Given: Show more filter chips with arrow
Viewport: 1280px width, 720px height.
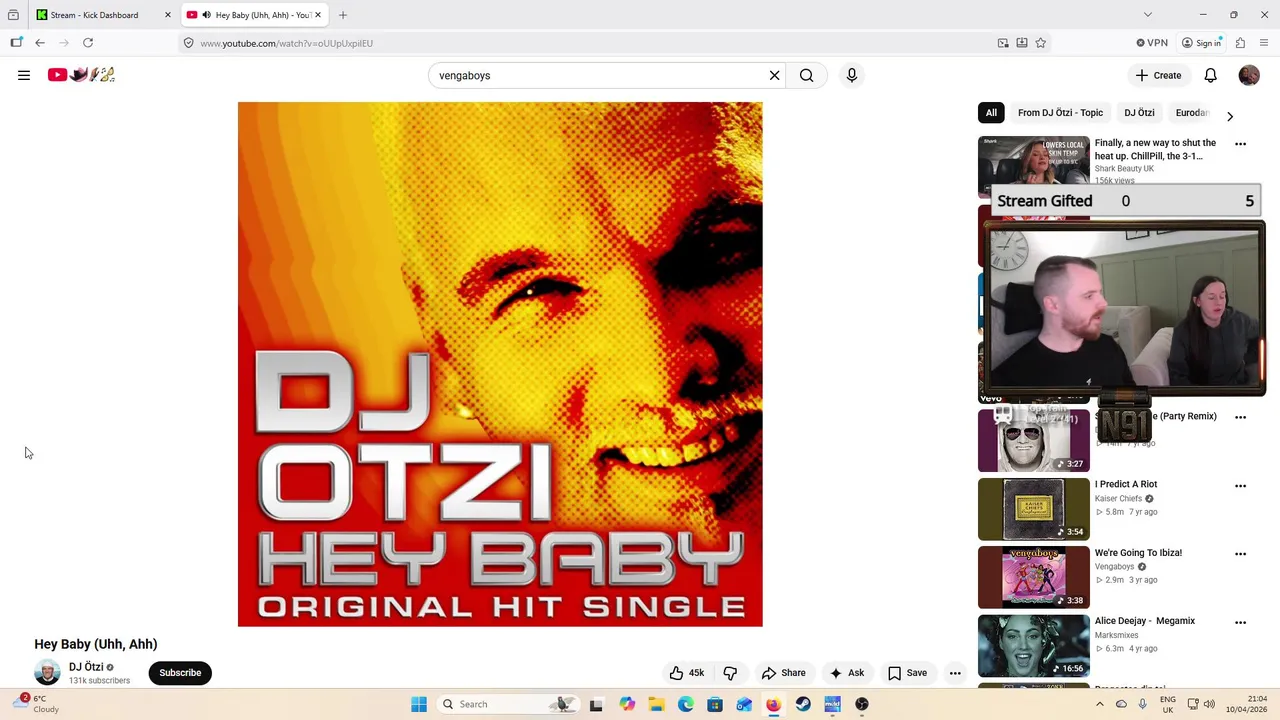Looking at the screenshot, I should [x=1230, y=116].
